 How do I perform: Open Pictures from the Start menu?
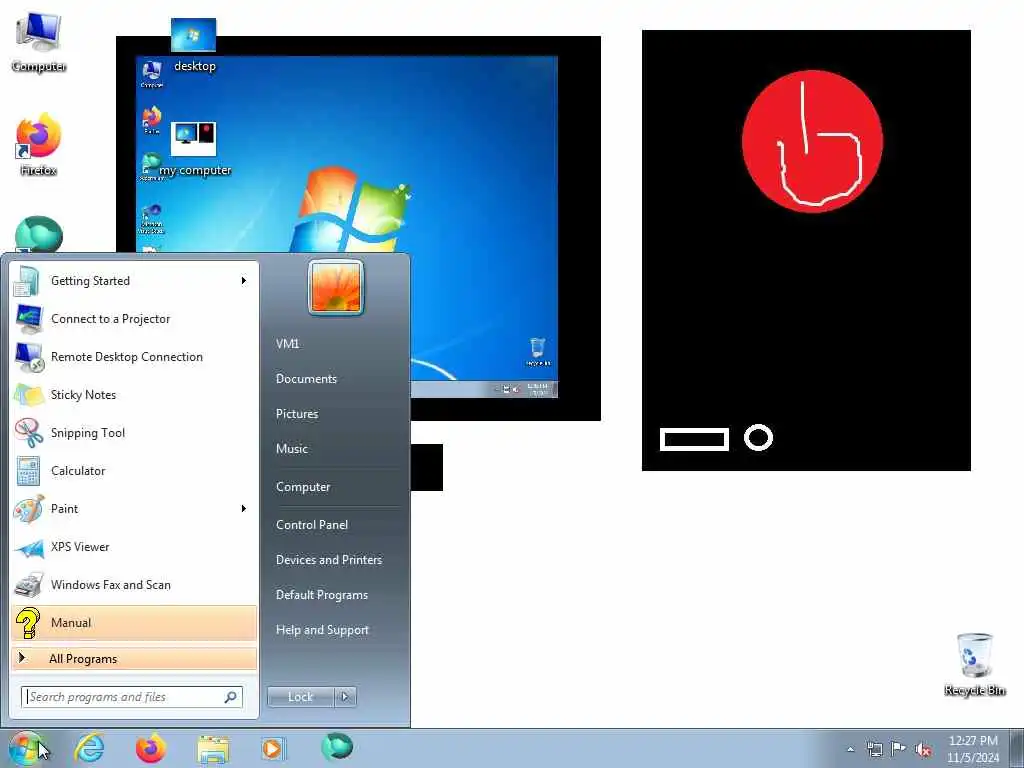297,414
